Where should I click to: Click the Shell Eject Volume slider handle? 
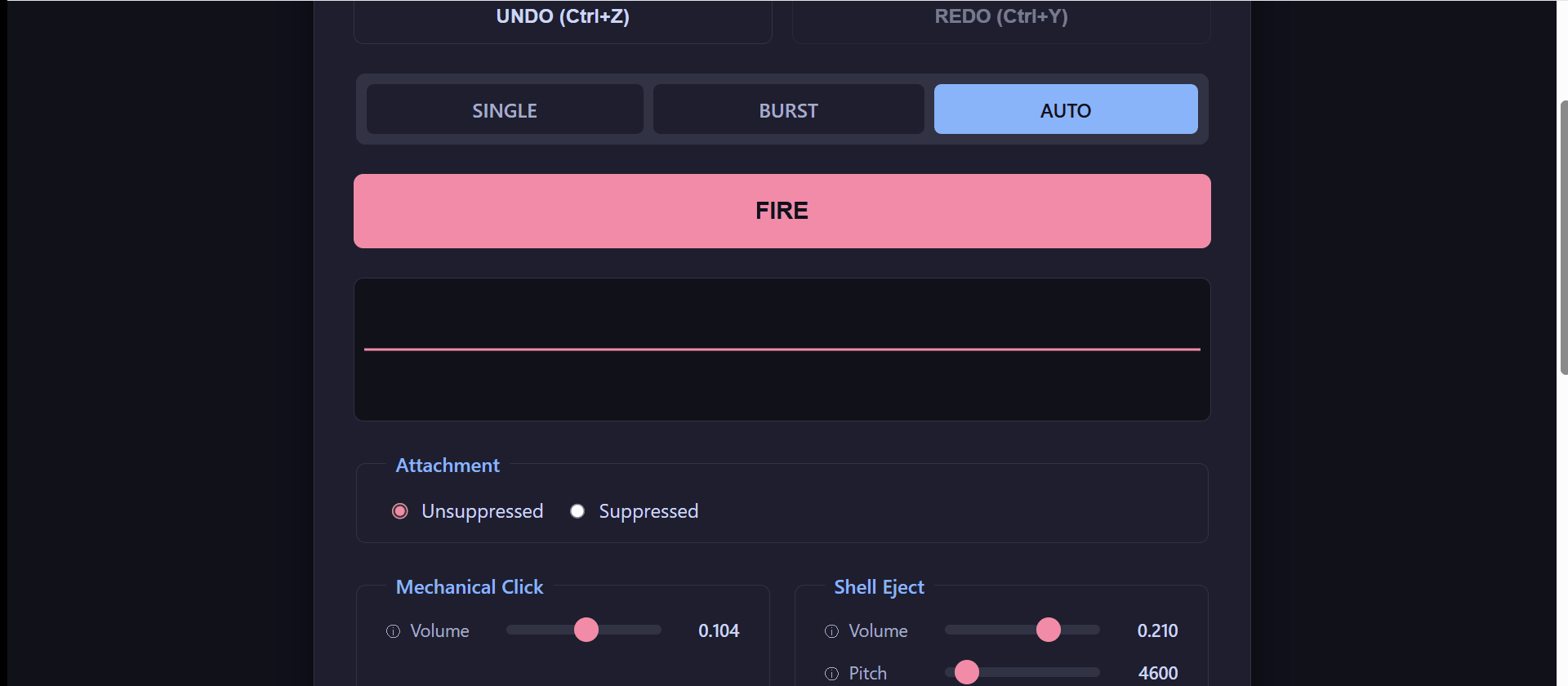click(1049, 630)
